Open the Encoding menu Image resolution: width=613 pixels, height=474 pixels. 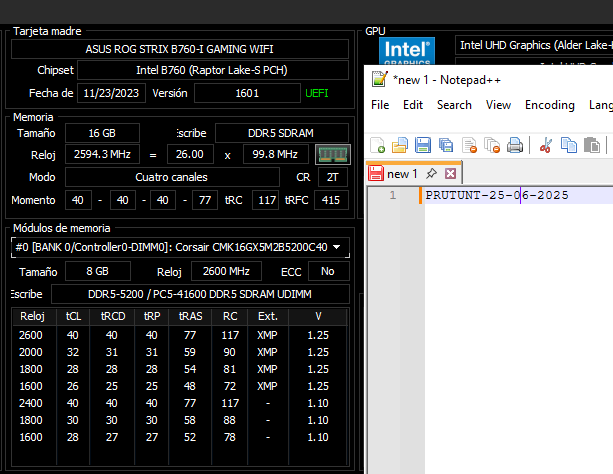[550, 105]
